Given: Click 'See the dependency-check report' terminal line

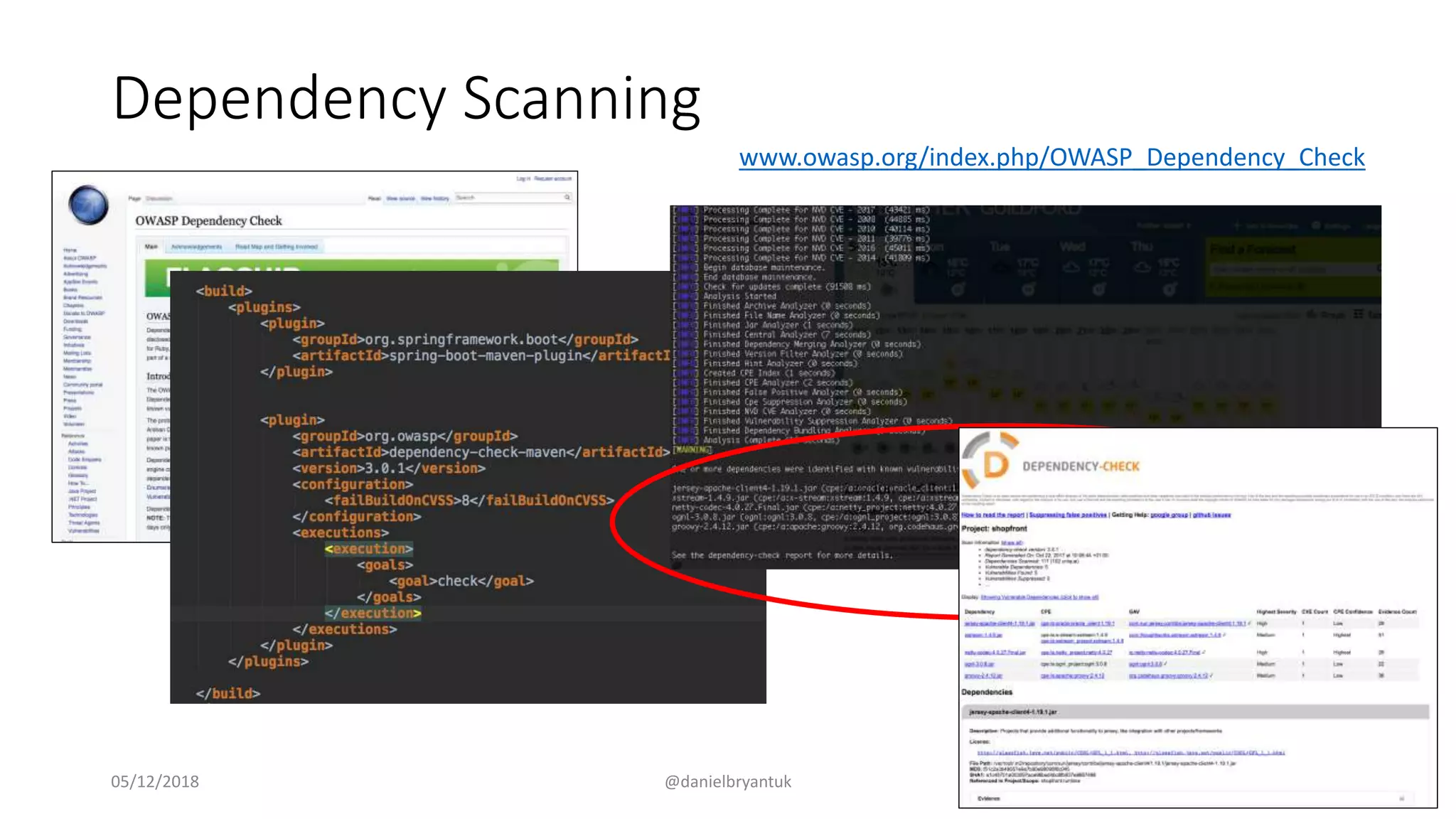Looking at the screenshot, I should pos(782,555).
